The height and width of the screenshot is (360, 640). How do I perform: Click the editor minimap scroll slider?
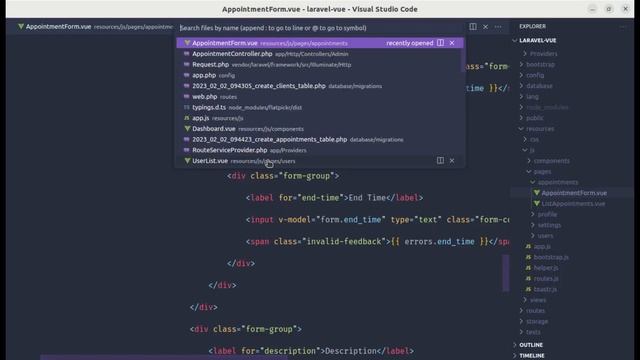click(506, 273)
